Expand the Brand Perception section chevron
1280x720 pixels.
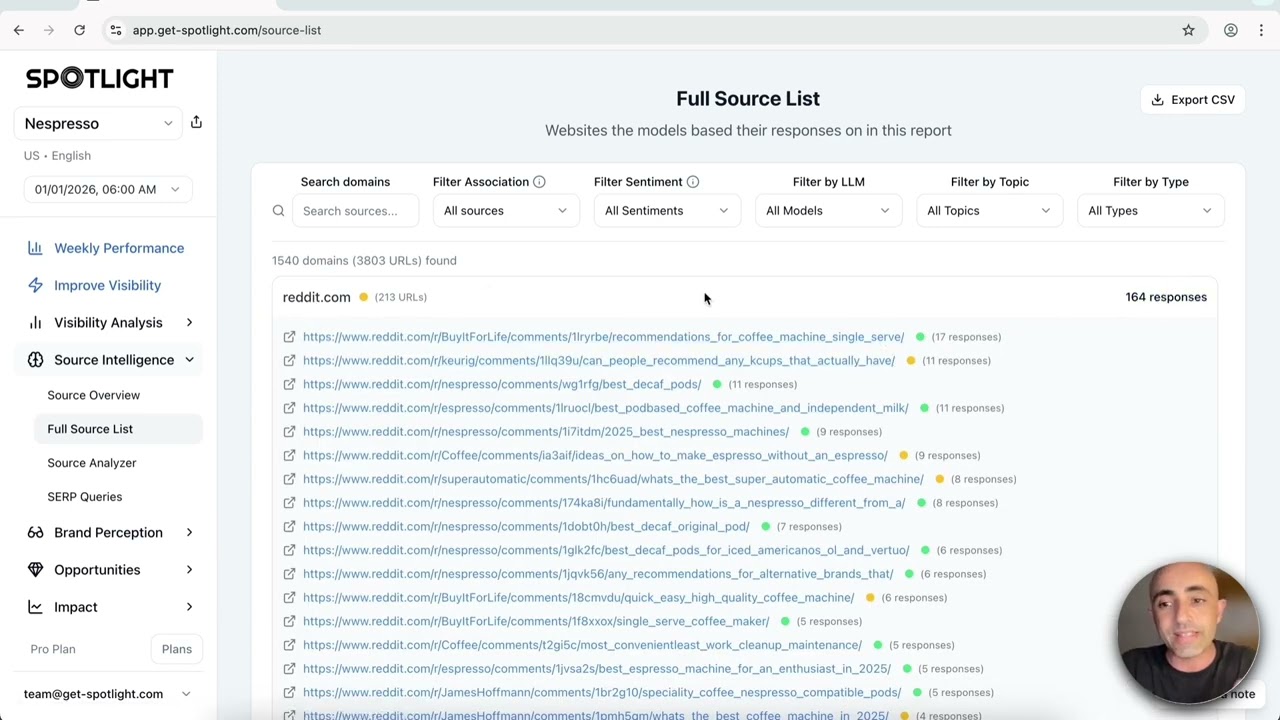(x=189, y=532)
